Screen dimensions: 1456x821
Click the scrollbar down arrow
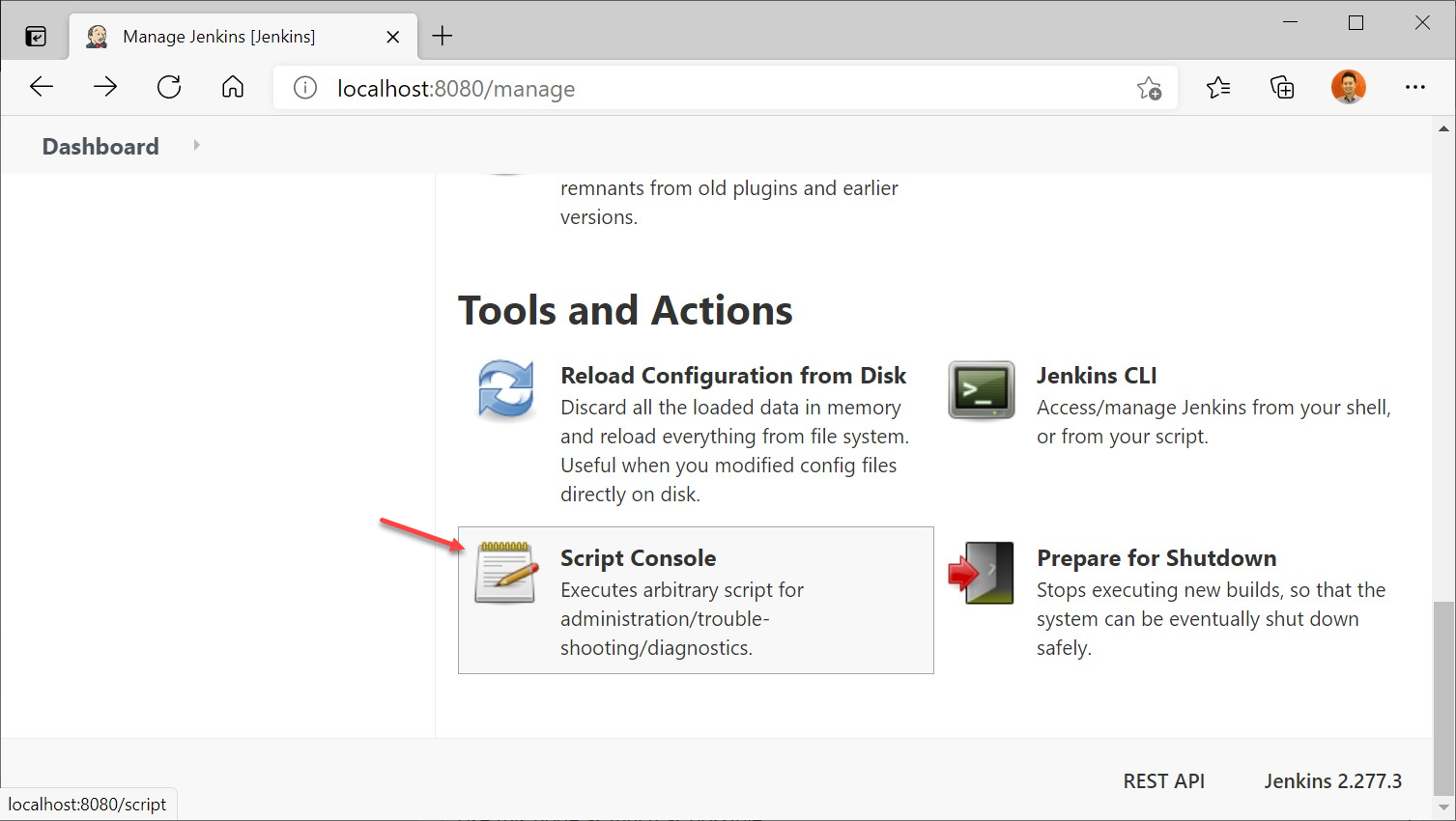tap(1443, 807)
